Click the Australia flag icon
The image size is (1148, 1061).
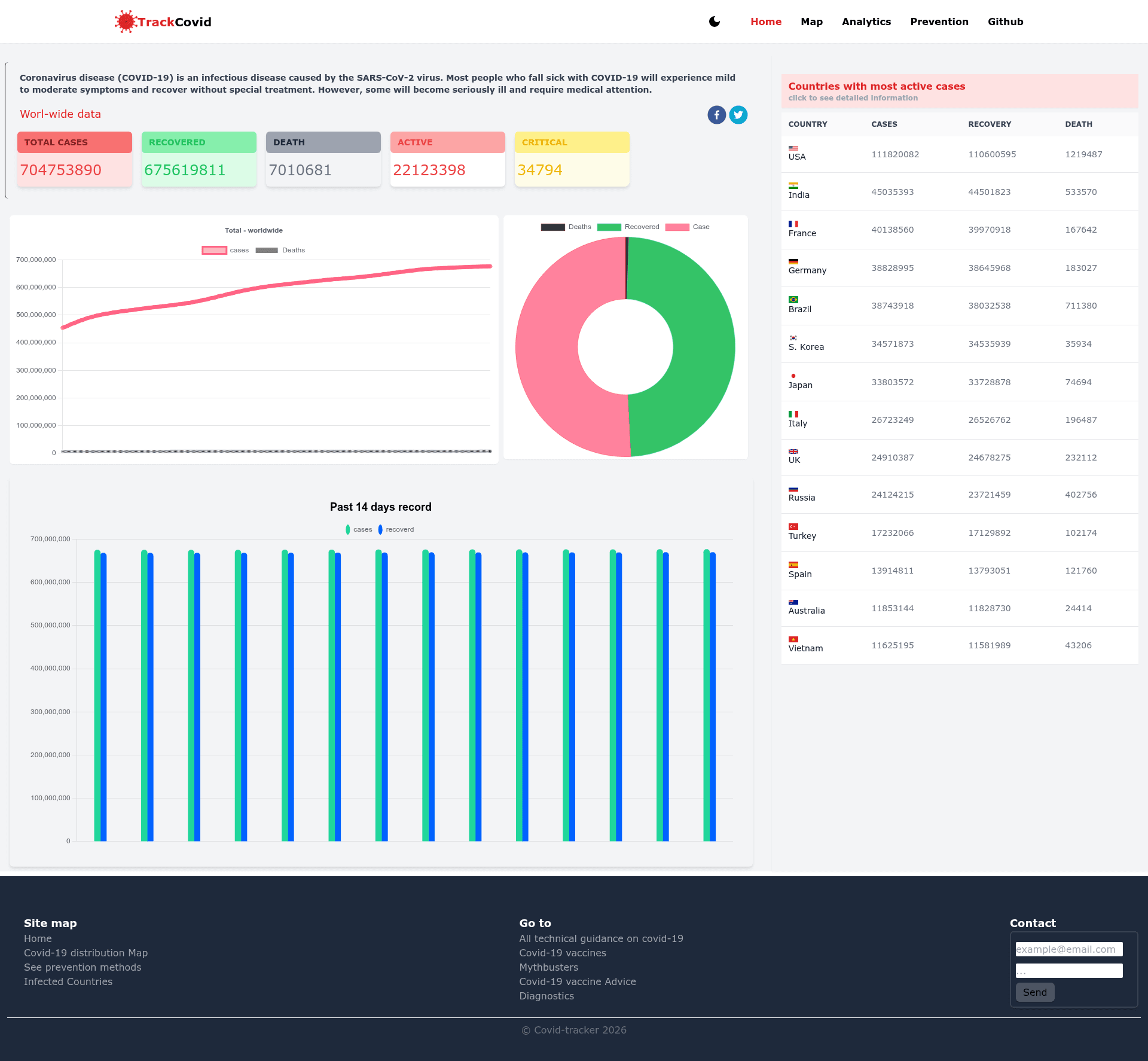[793, 602]
